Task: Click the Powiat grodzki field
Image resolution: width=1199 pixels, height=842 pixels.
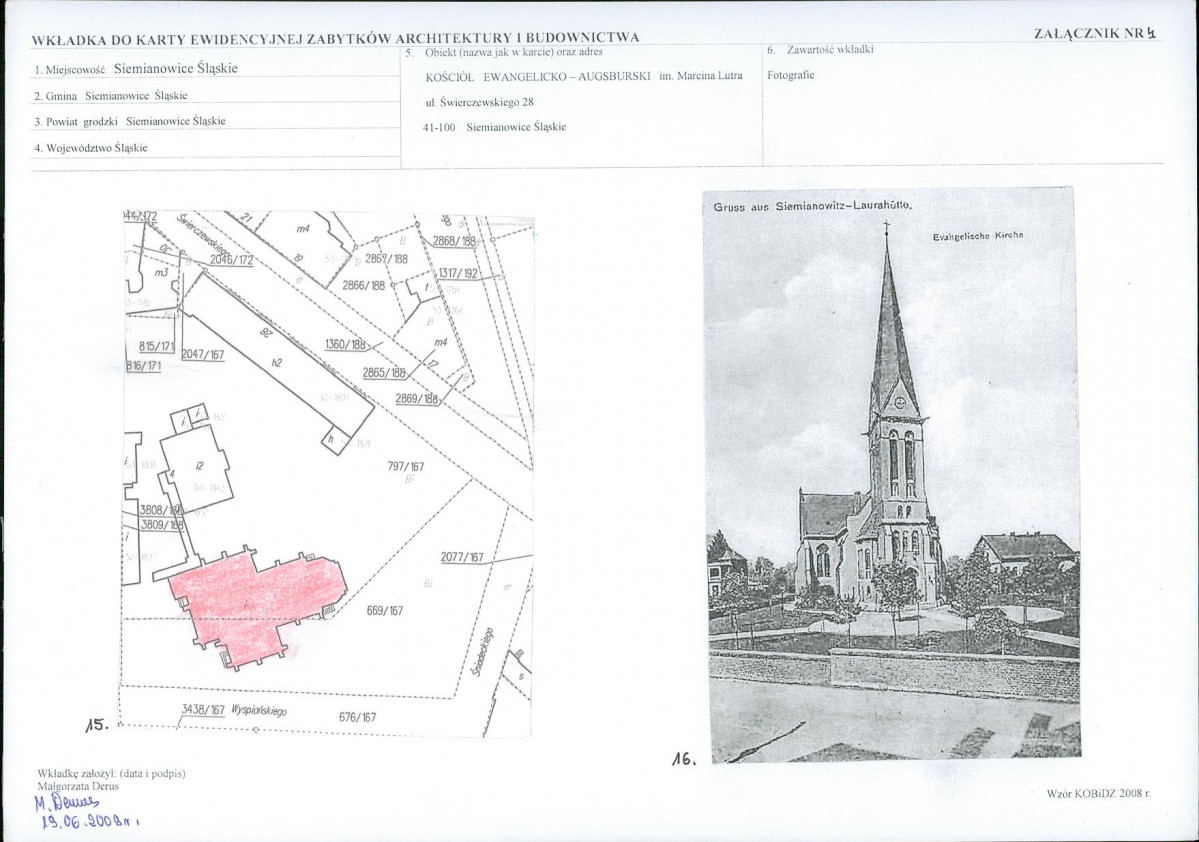Action: (x=129, y=121)
